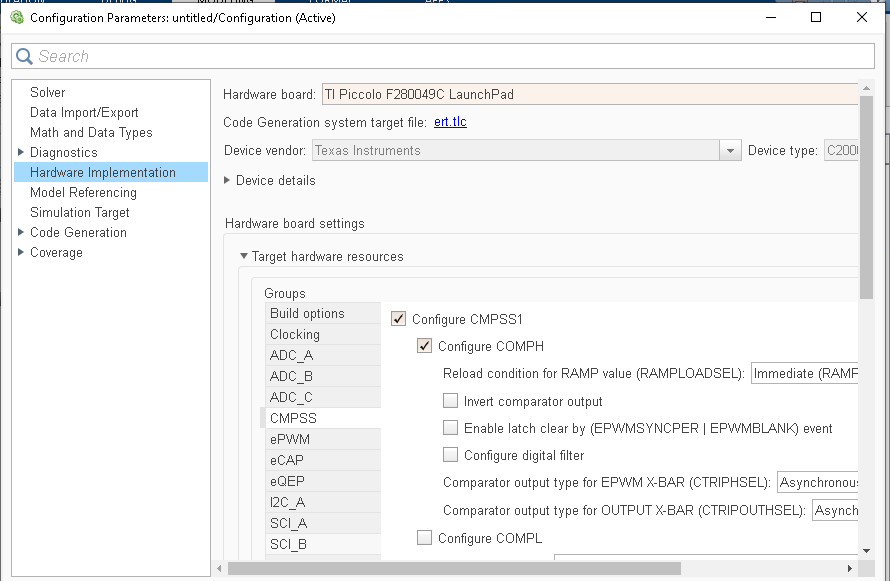Select the ADC_A group

pyautogui.click(x=291, y=355)
